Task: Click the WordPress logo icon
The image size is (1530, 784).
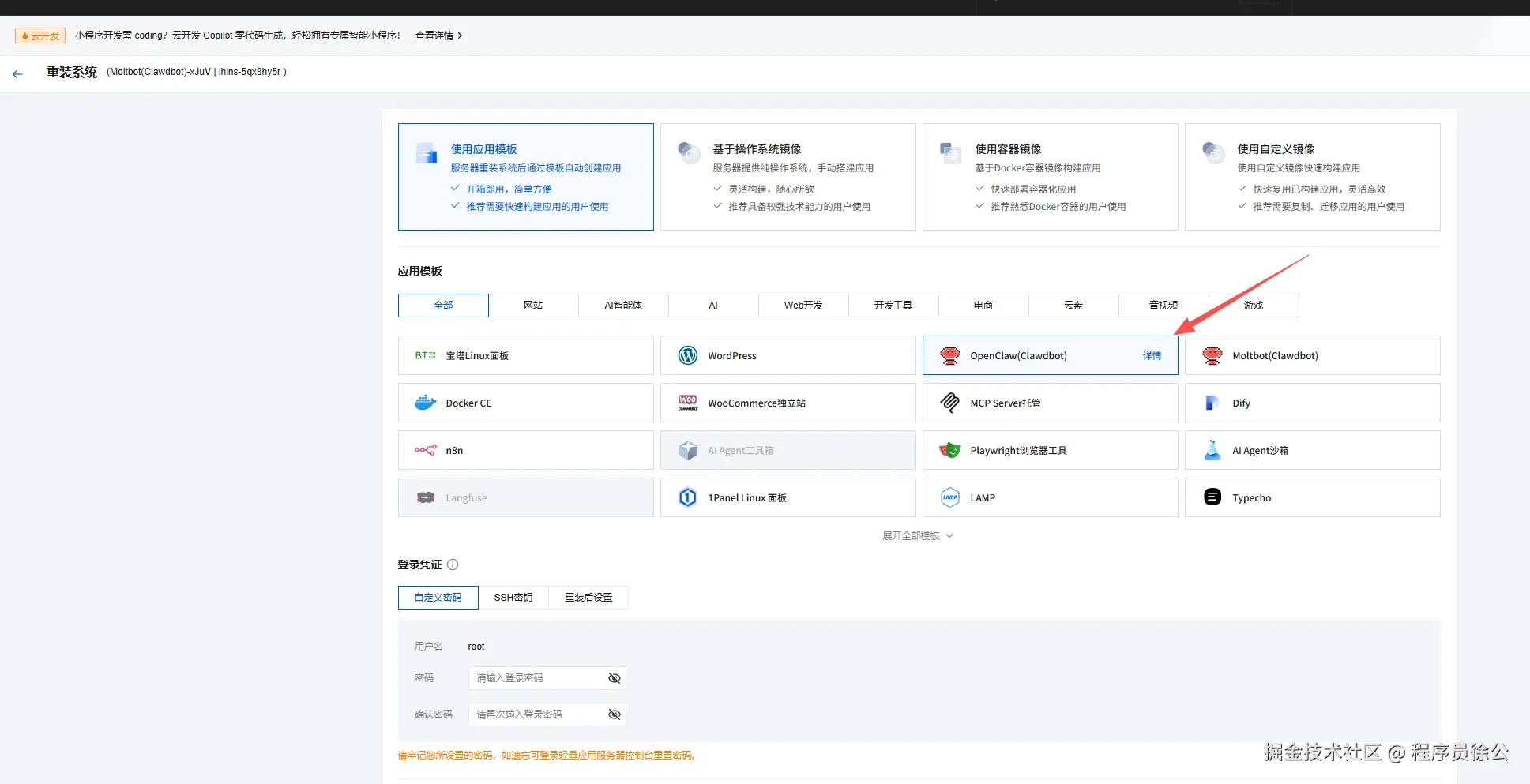Action: (x=688, y=355)
